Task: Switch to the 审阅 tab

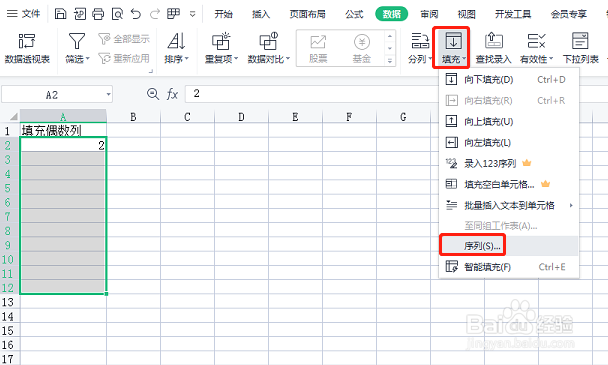Action: (429, 14)
